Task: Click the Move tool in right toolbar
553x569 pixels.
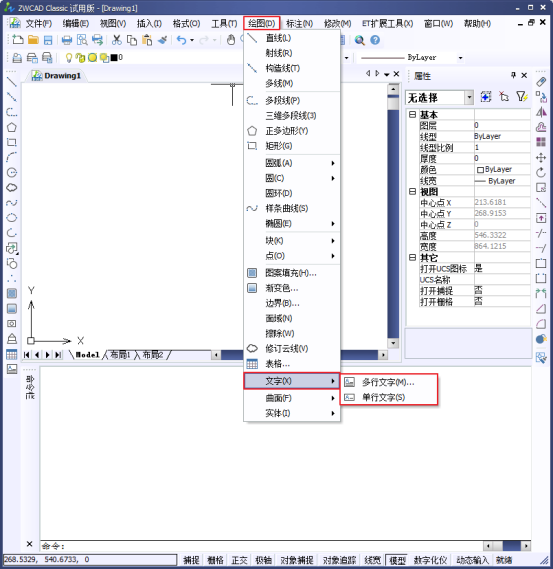Action: click(x=541, y=157)
